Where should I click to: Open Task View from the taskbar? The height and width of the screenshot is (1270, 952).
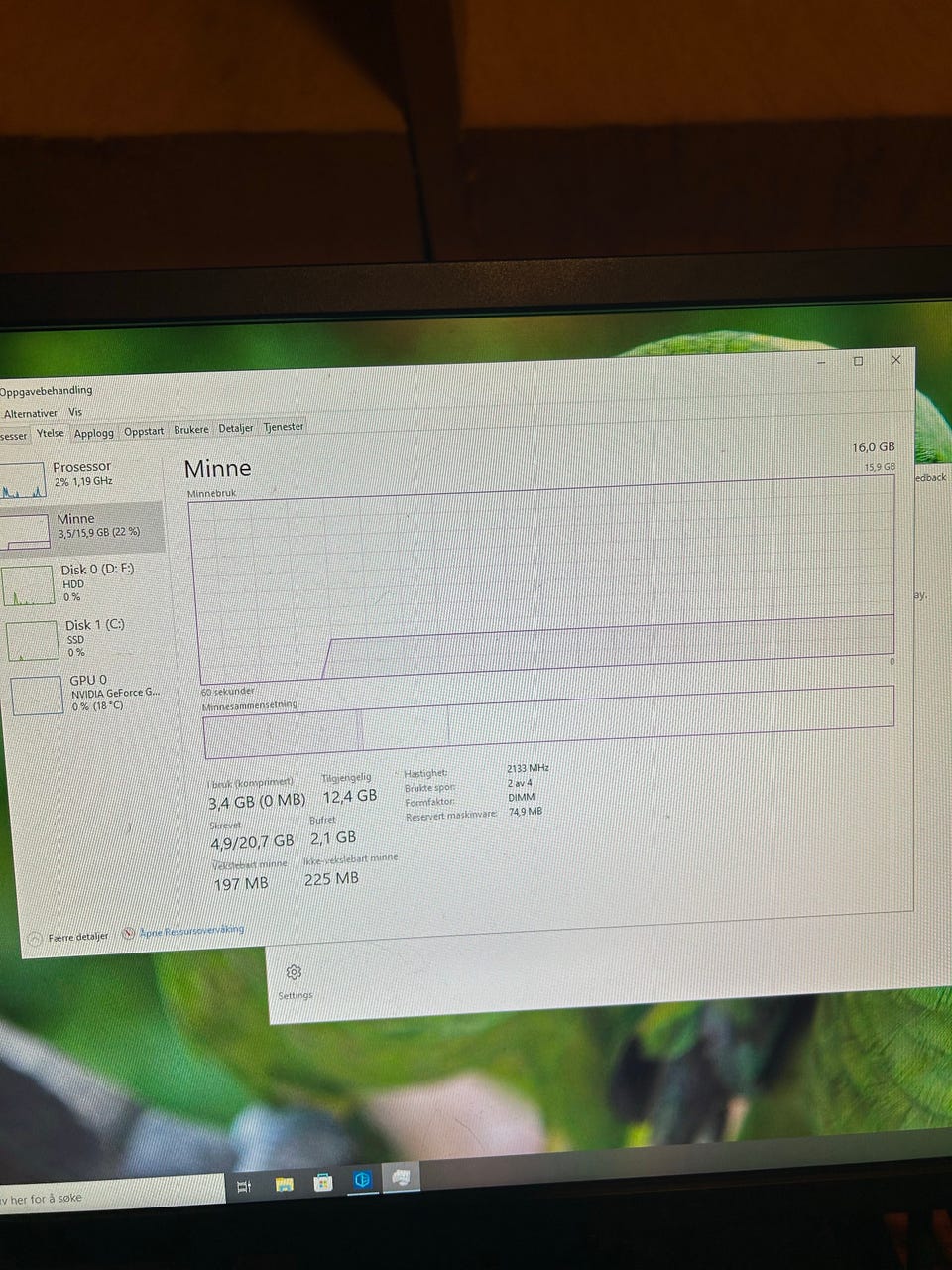pyautogui.click(x=244, y=1186)
